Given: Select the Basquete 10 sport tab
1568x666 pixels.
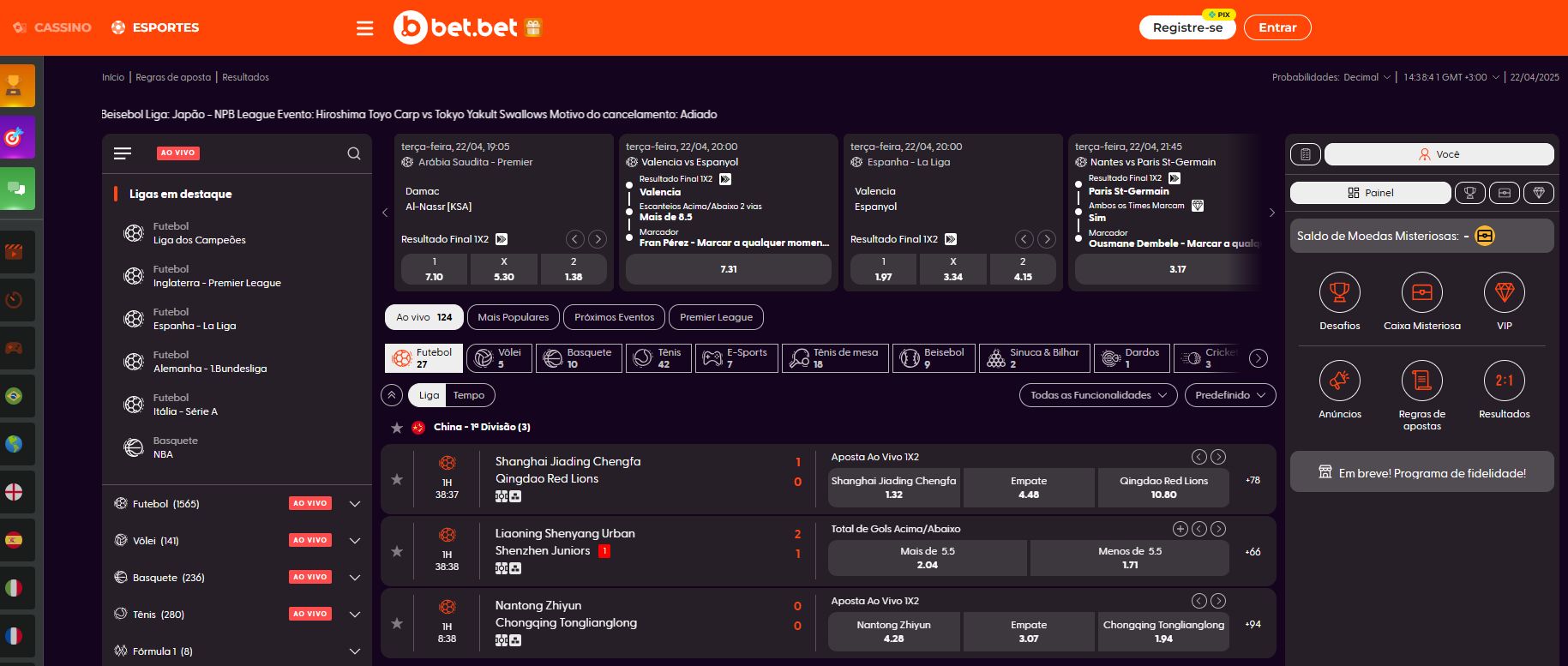Looking at the screenshot, I should [579, 358].
